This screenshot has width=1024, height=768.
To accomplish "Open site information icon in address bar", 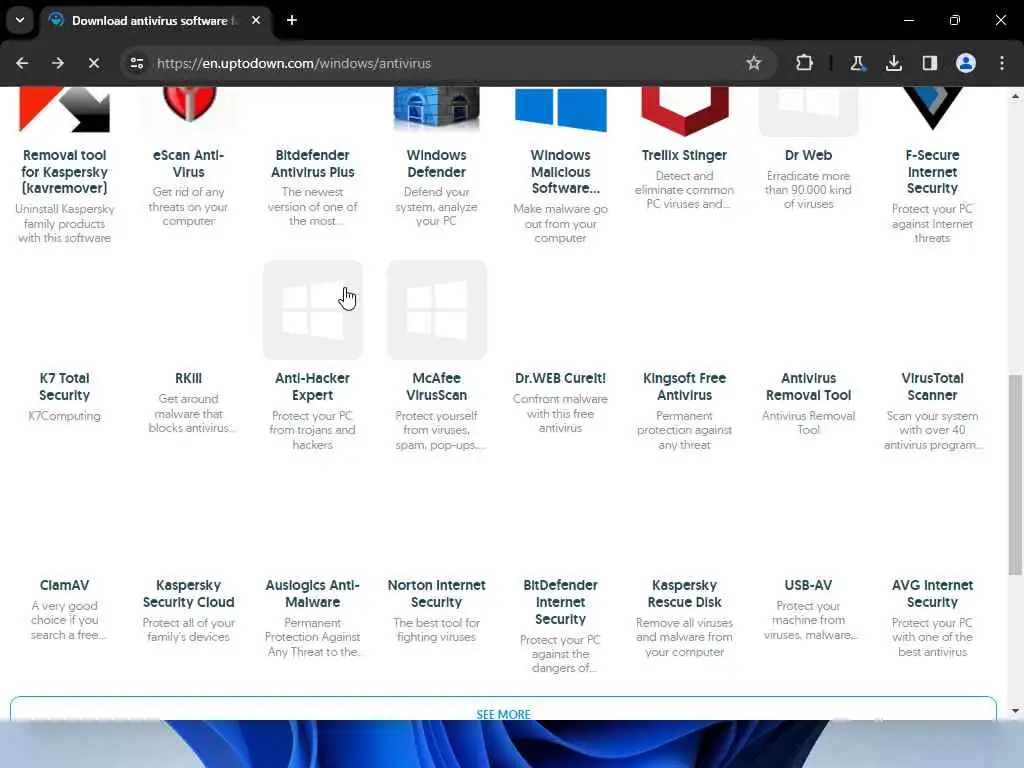I will [136, 63].
